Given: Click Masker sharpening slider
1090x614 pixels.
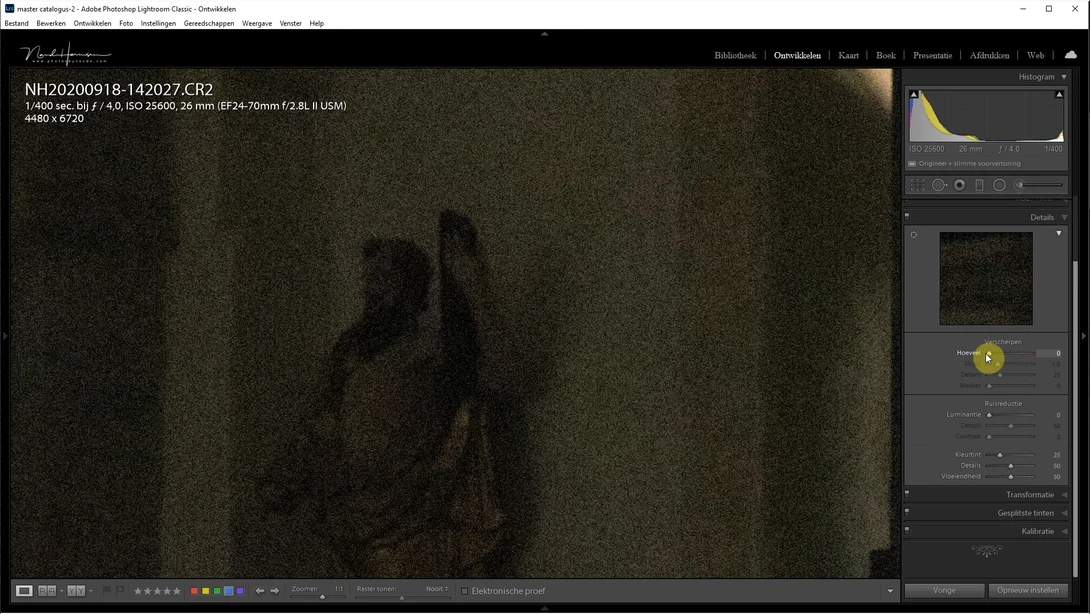Looking at the screenshot, I should [x=1011, y=385].
